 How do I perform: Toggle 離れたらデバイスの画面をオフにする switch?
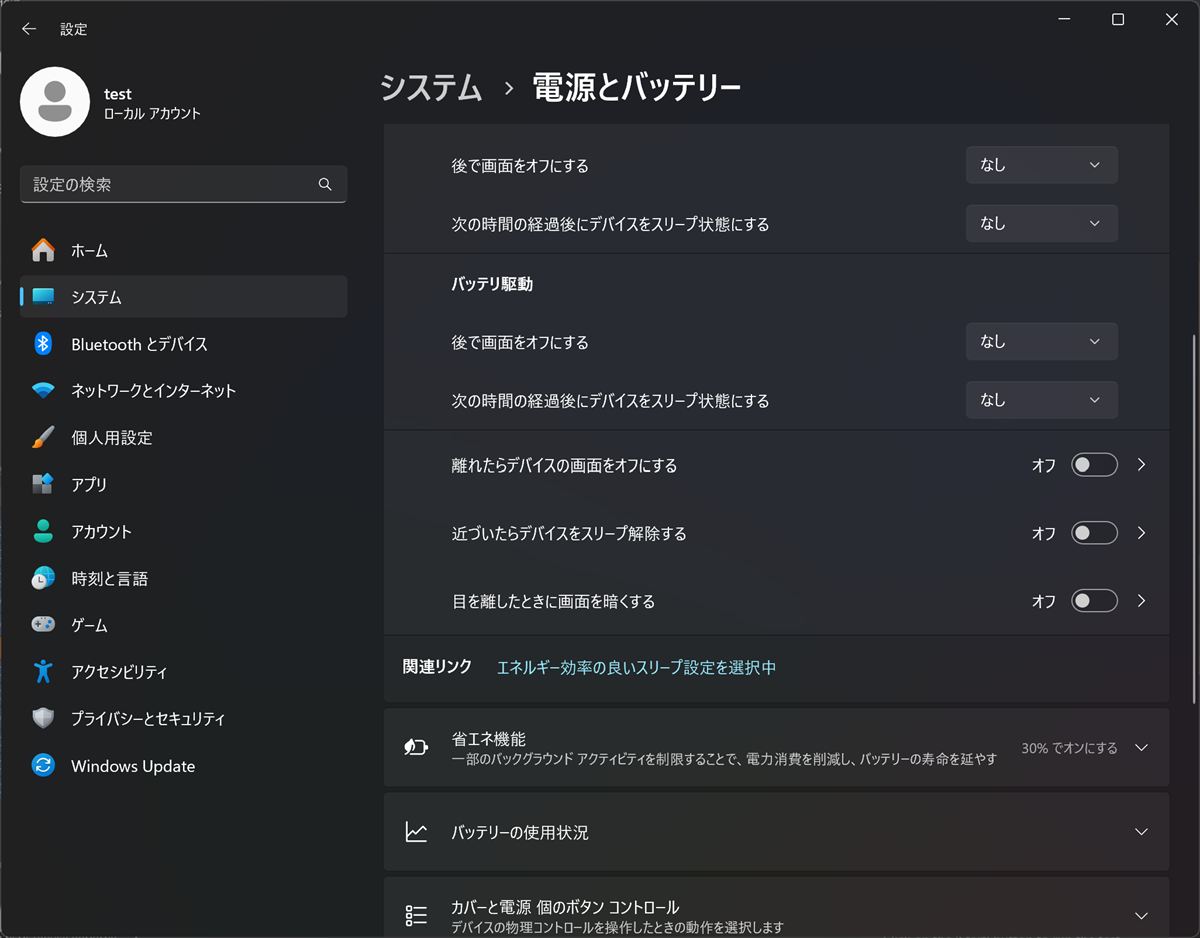(x=1094, y=465)
